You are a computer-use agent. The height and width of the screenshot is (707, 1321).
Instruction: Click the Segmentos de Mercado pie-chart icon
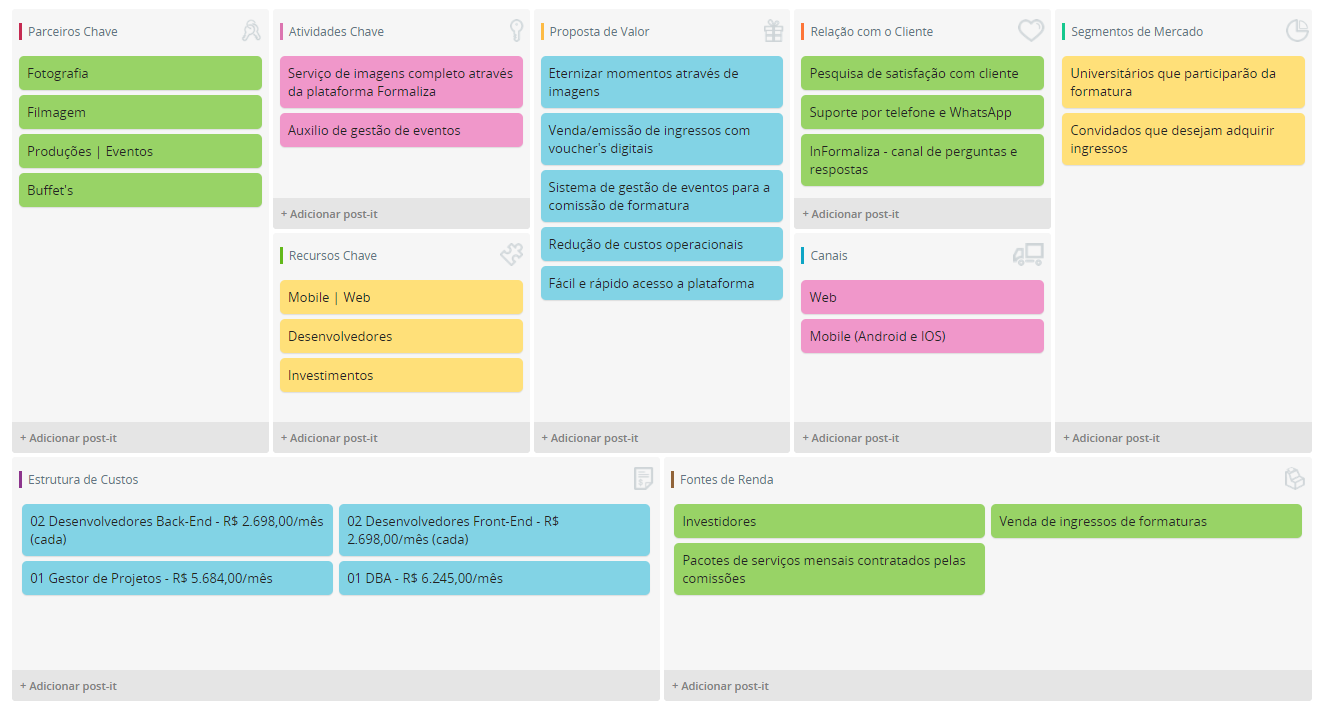click(1296, 31)
